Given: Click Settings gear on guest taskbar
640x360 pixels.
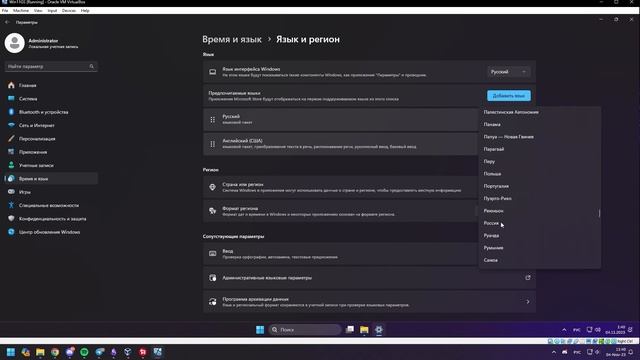Looking at the screenshot, I should pyautogui.click(x=379, y=329).
